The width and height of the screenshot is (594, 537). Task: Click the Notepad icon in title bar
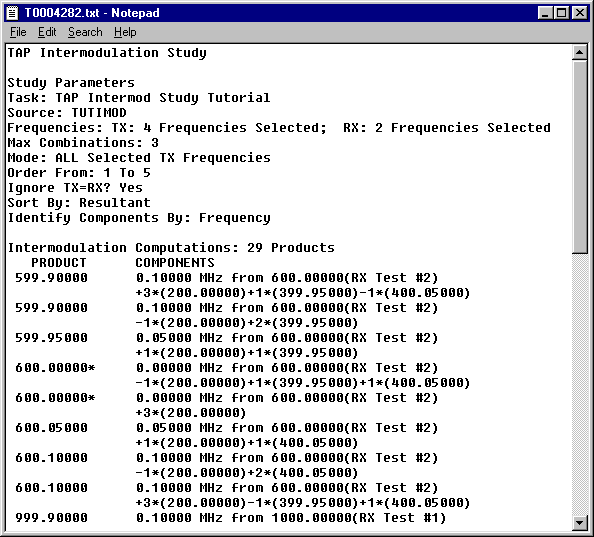12,13
